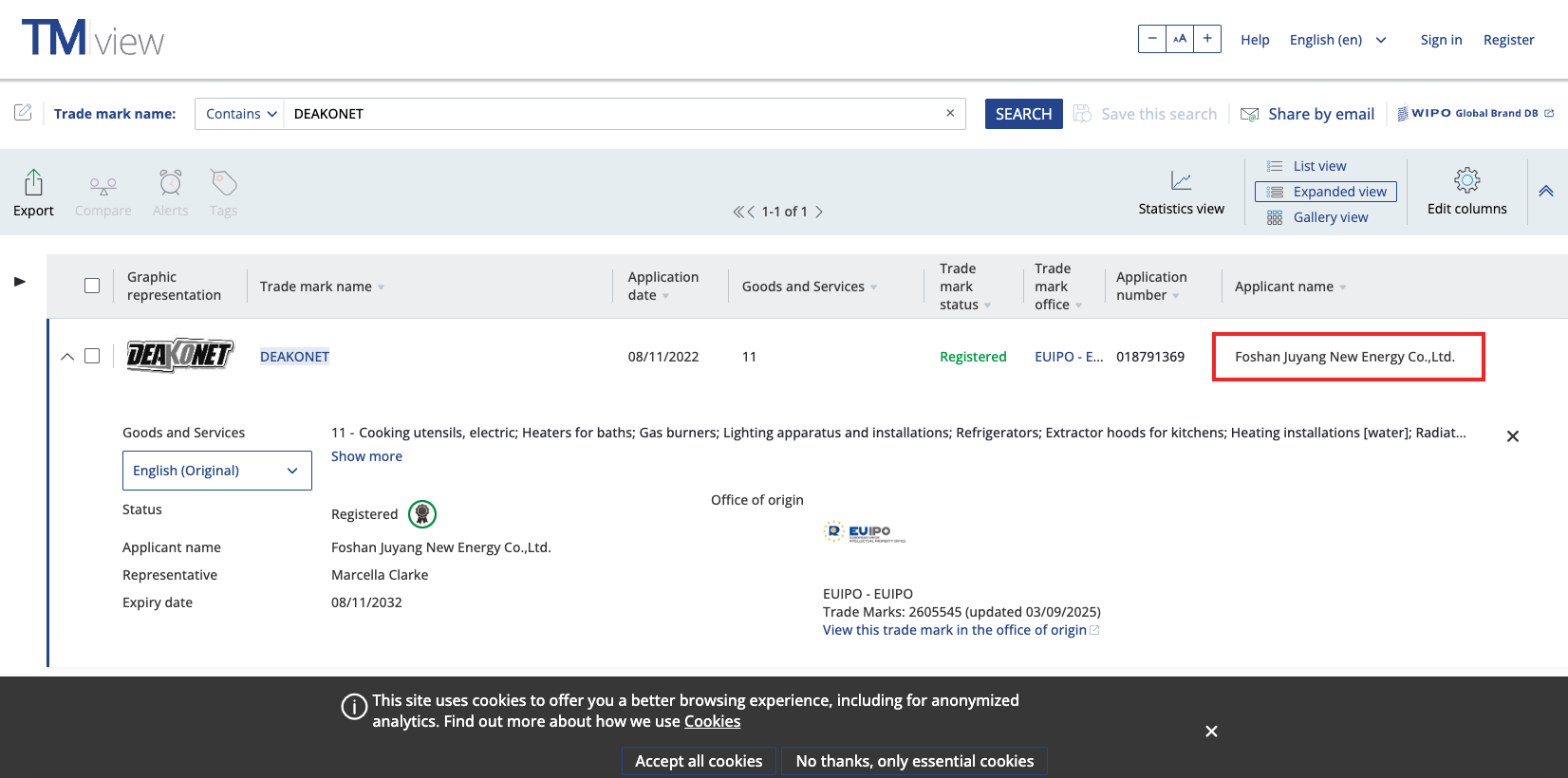Switch to Expanded view

(1326, 192)
